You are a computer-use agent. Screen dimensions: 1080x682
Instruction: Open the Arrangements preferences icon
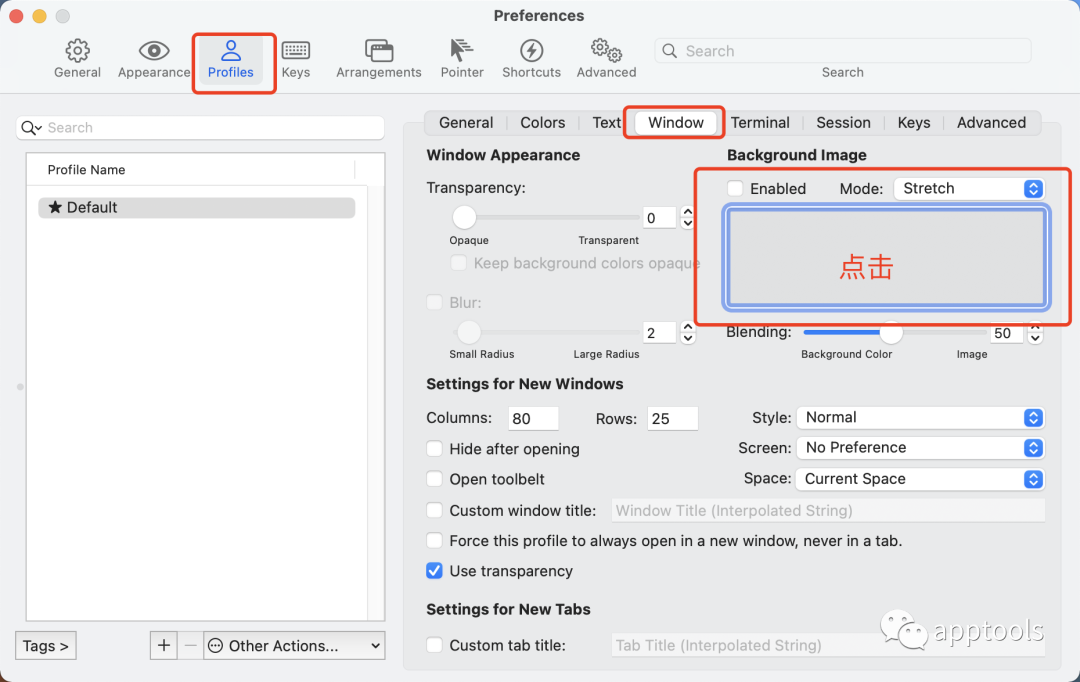click(x=378, y=51)
